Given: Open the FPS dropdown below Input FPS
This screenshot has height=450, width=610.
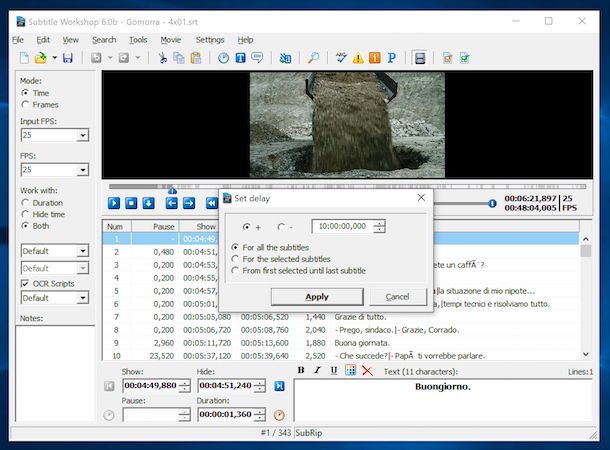Looking at the screenshot, I should coord(82,170).
